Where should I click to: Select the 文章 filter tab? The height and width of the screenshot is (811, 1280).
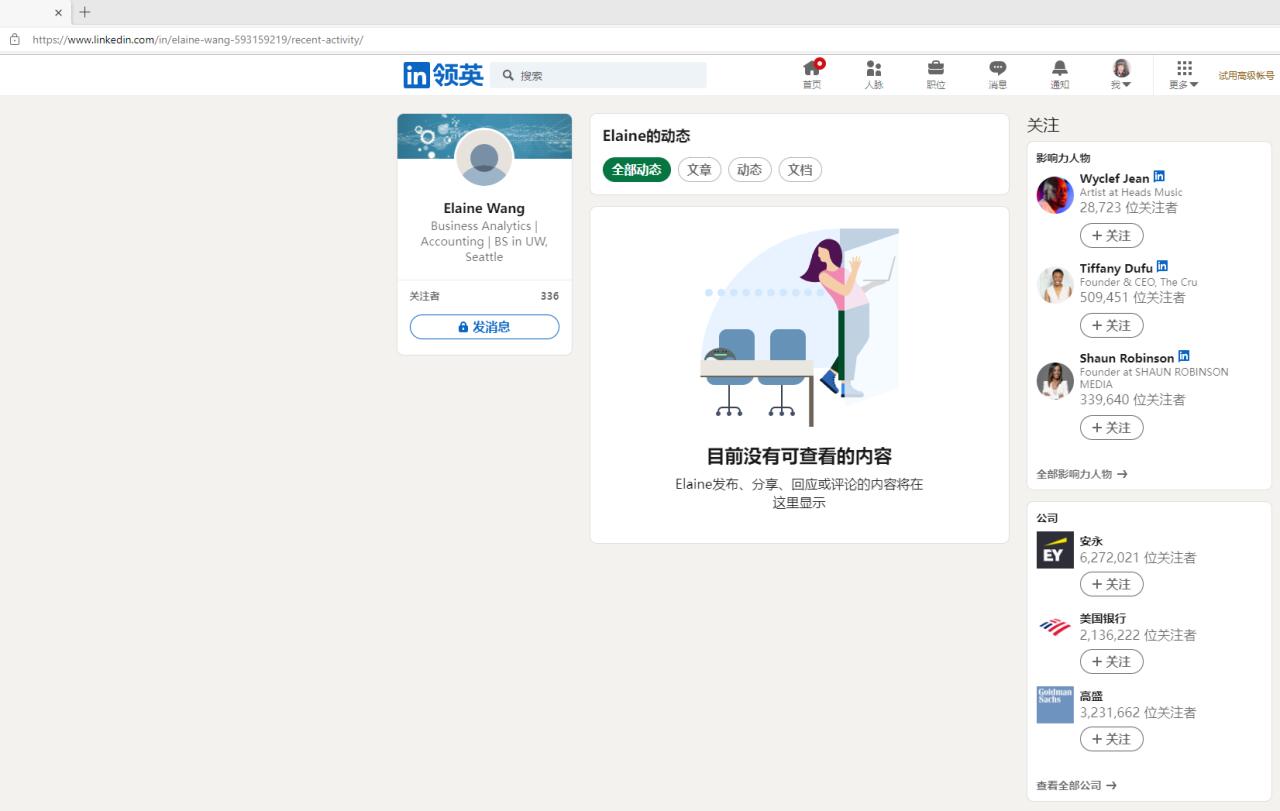pos(699,170)
